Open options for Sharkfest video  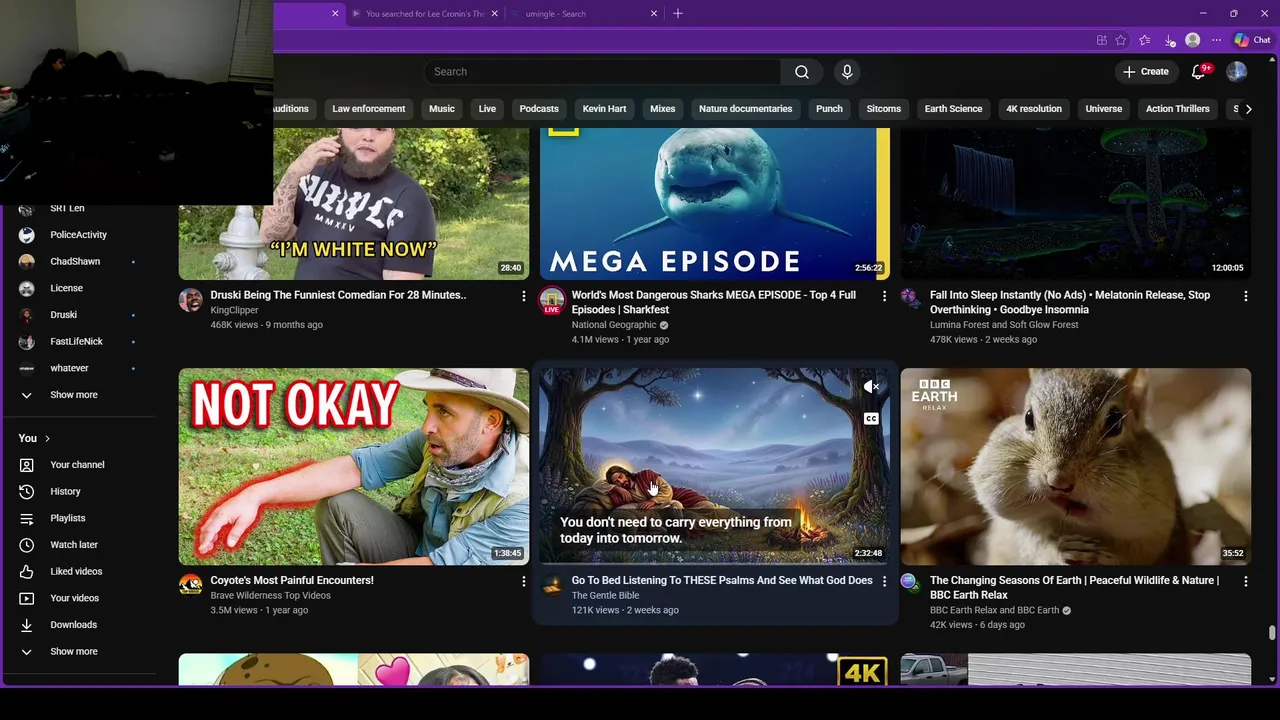click(x=884, y=296)
